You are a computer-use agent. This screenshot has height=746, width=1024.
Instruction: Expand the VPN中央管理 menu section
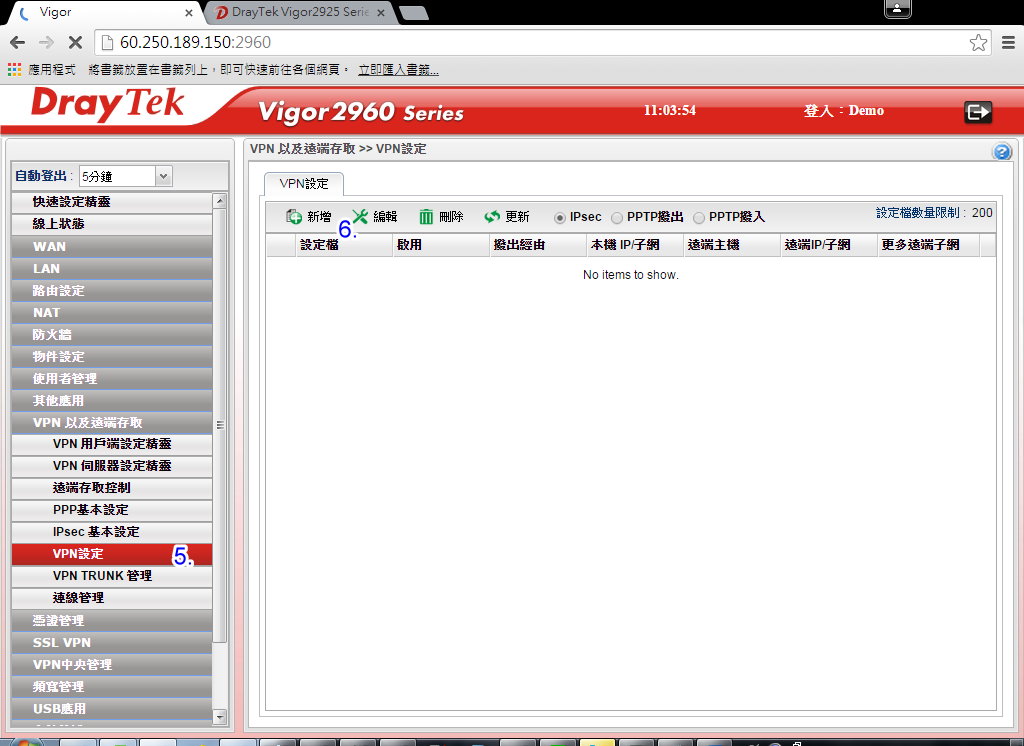pos(112,664)
